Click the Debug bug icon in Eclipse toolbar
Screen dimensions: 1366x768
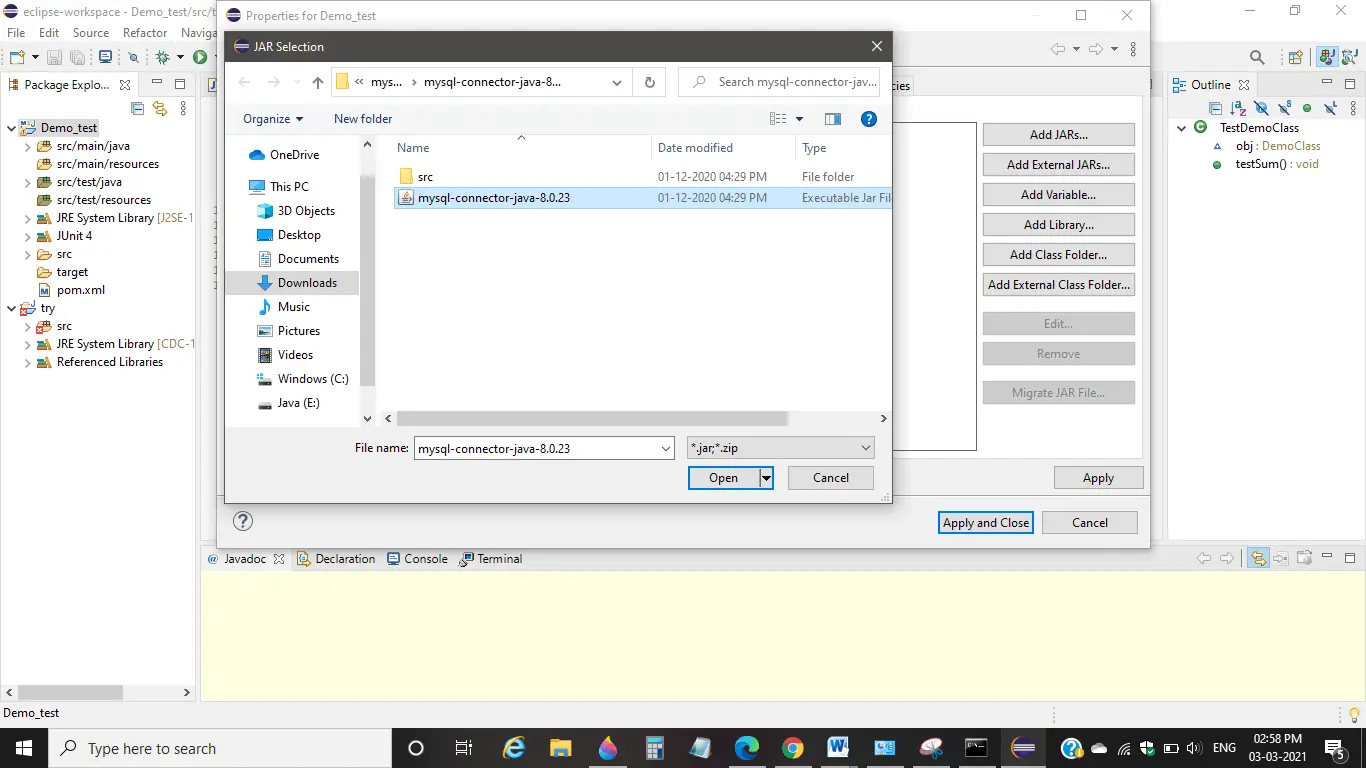coord(162,58)
